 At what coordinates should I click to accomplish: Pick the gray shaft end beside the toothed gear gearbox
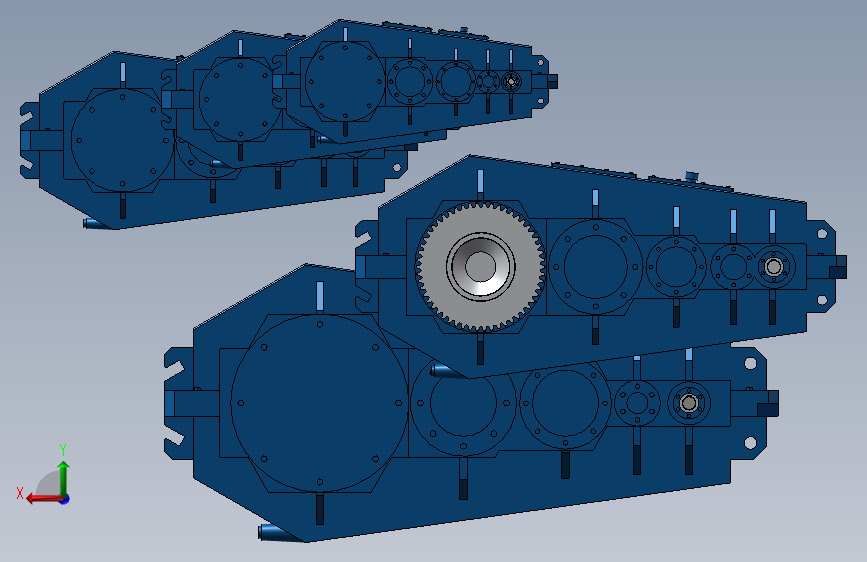(774, 267)
